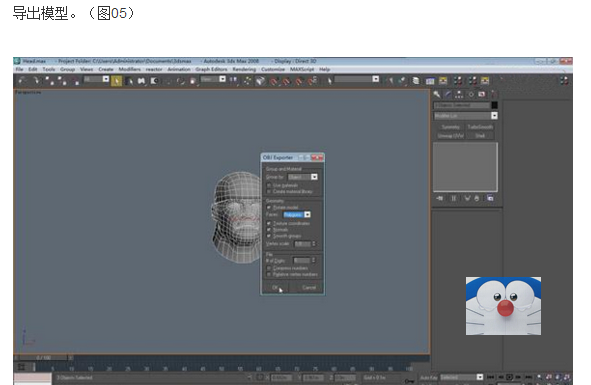
Task: Click the Rectangular Selection Region icon
Action: click(141, 81)
